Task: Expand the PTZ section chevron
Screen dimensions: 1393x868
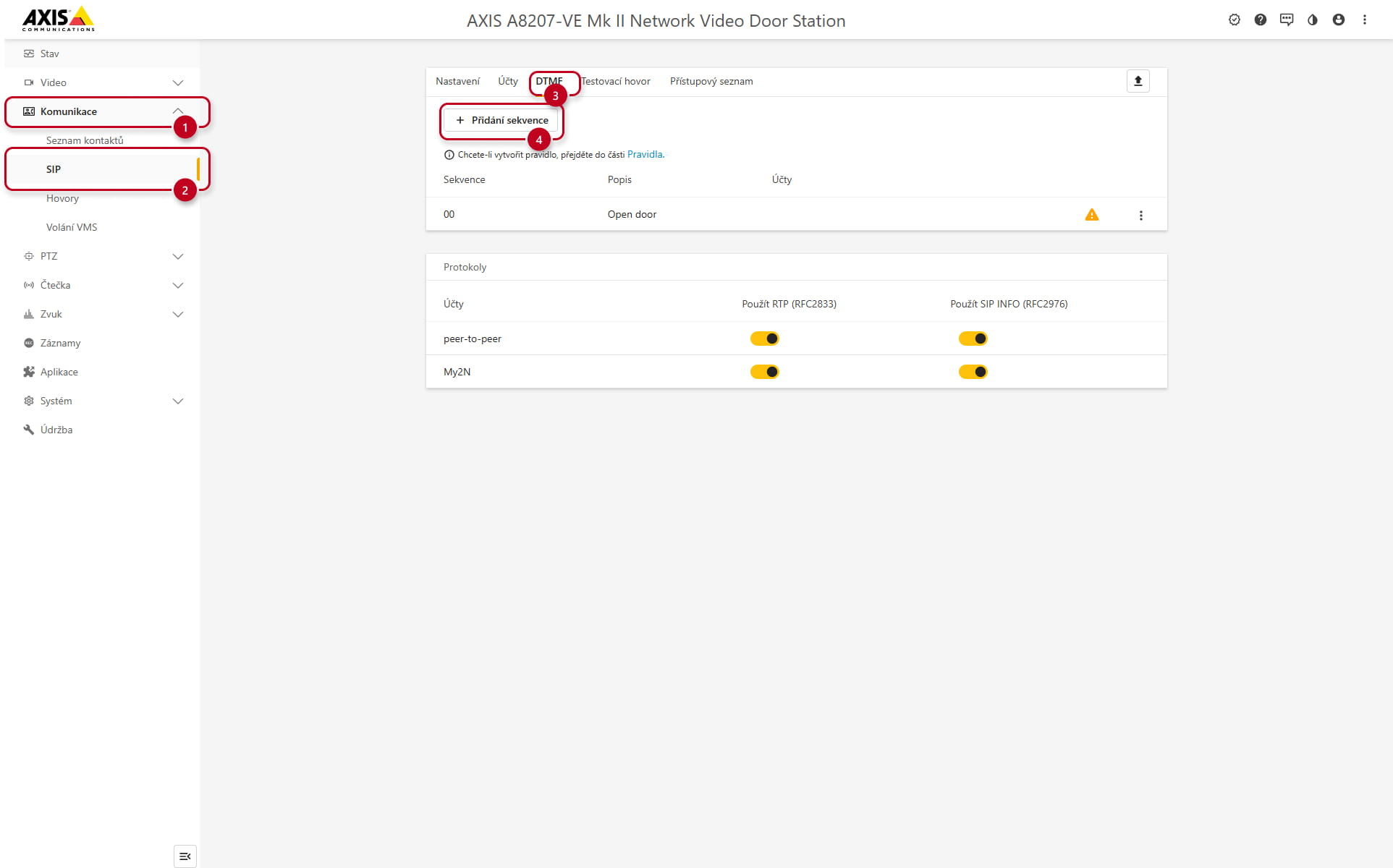Action: pos(178,256)
